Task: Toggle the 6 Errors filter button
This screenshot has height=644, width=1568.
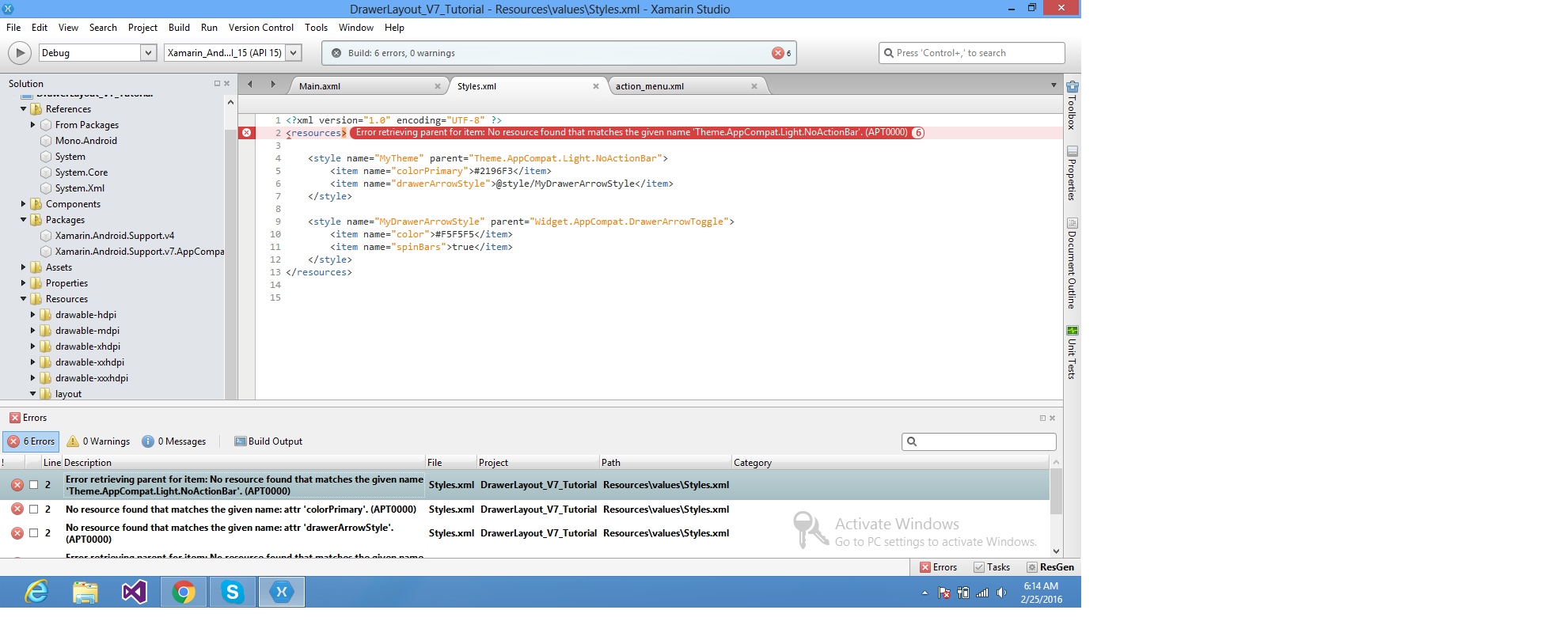Action: coord(31,441)
